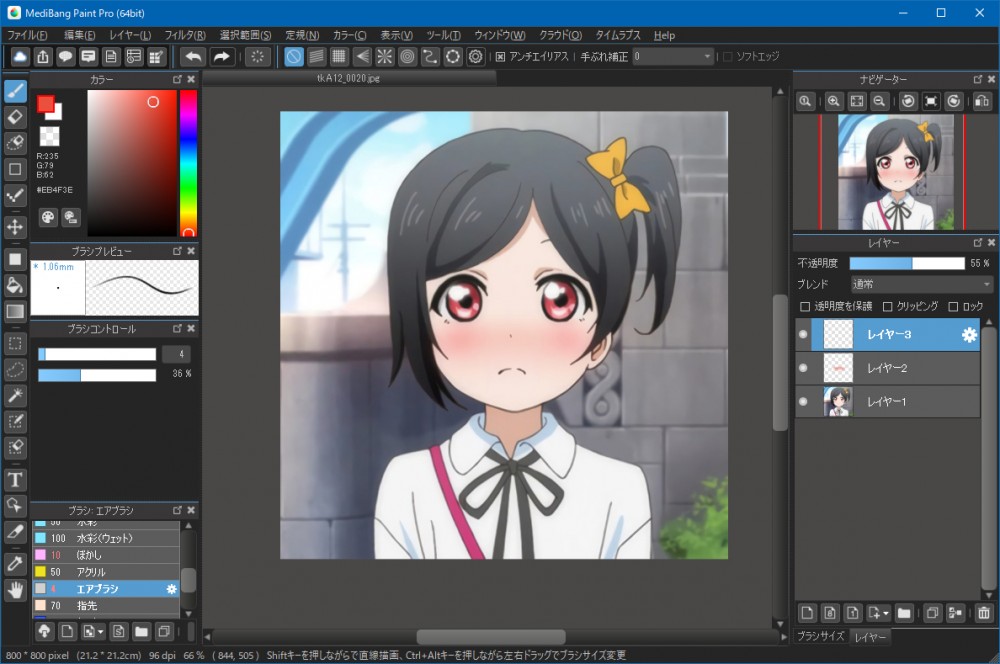Create a new layer in Layers panel
Viewport: 1000px width, 664px height.
point(807,613)
